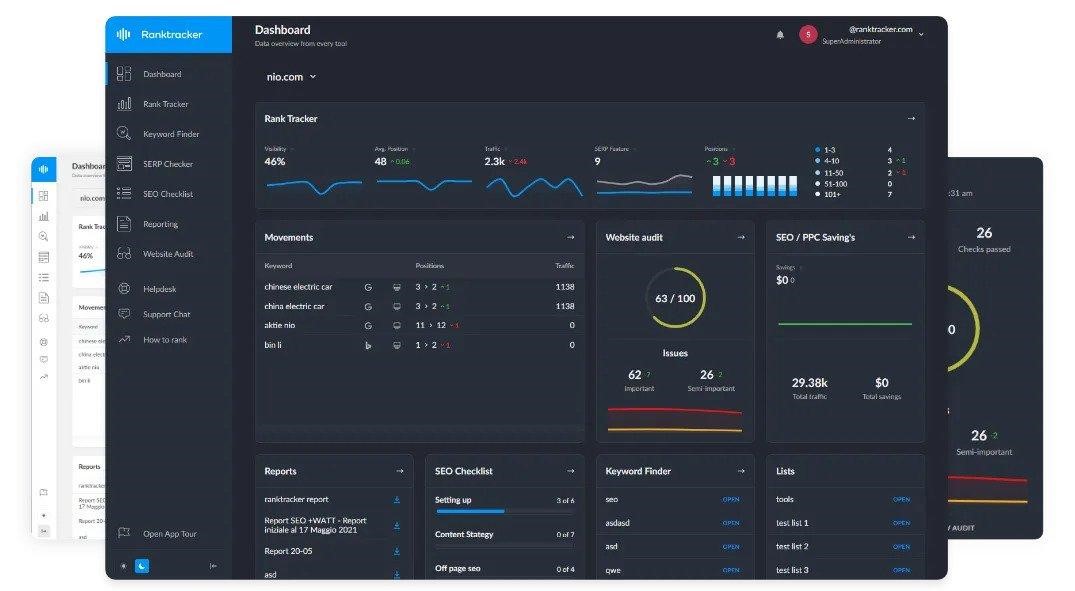Select the aktie nio keyword row
This screenshot has height=591, width=1075.
coord(420,326)
